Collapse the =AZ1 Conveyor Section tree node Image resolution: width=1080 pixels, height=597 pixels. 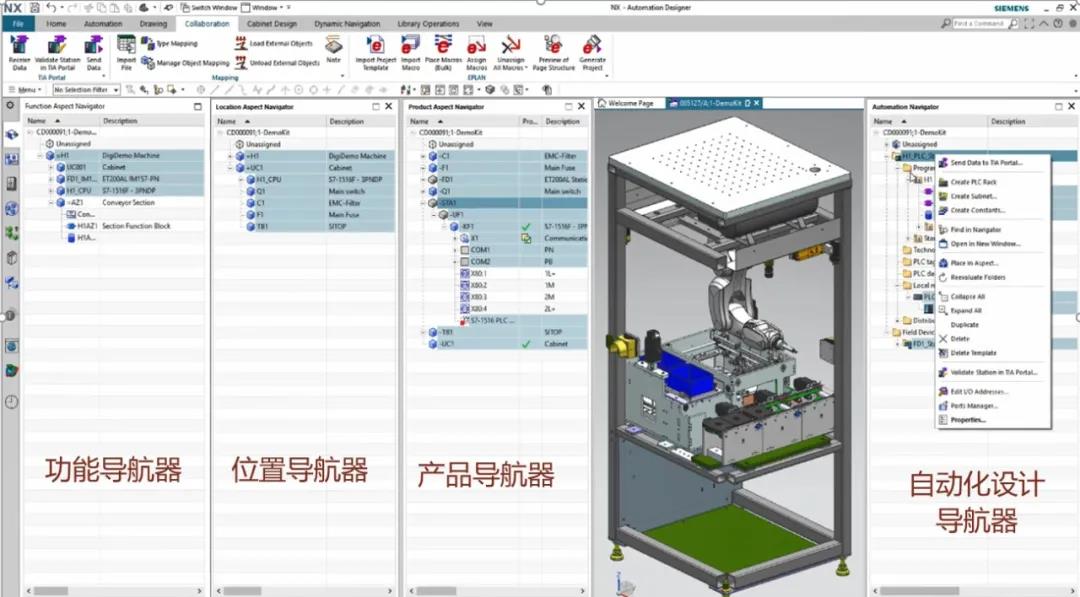coord(51,202)
